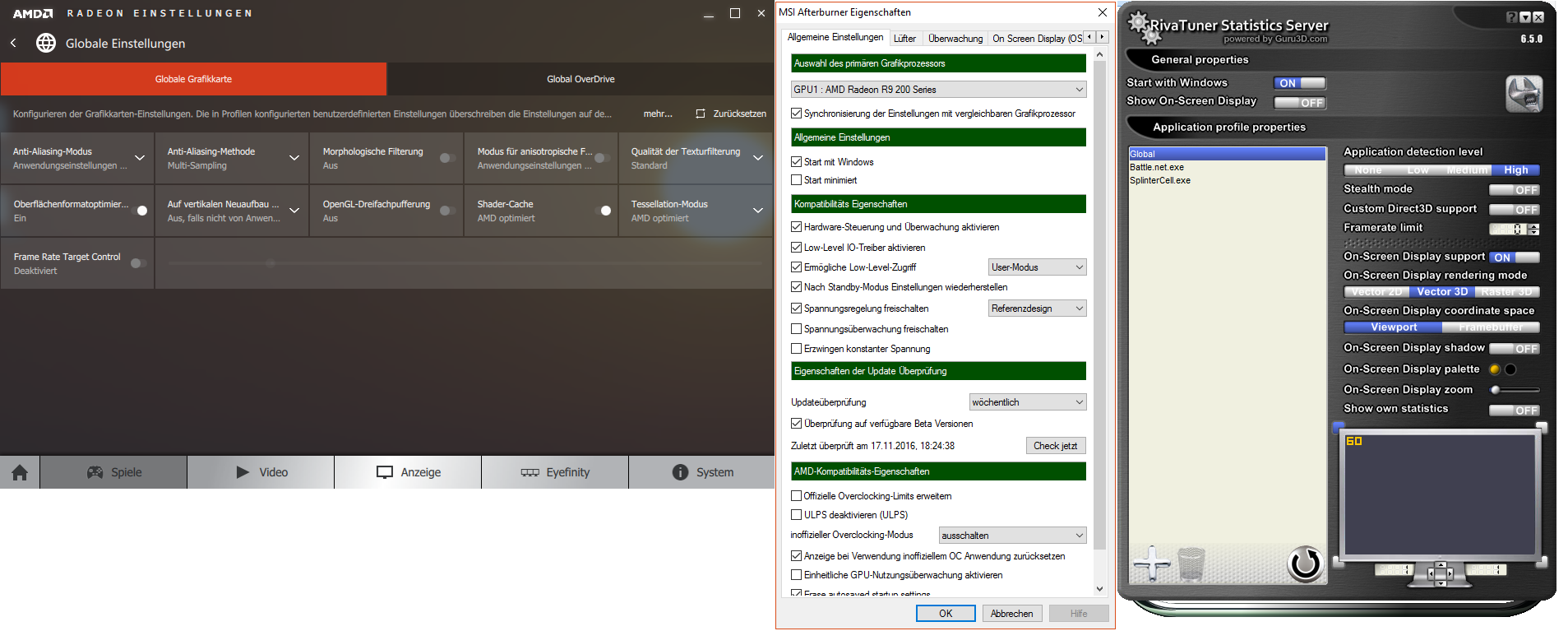Open the Spiele section

(x=113, y=472)
